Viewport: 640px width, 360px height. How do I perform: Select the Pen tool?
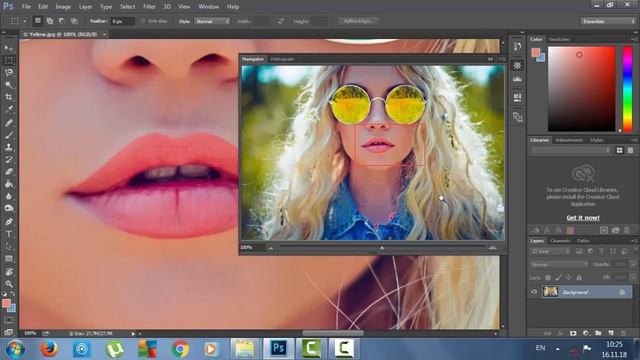tap(9, 222)
